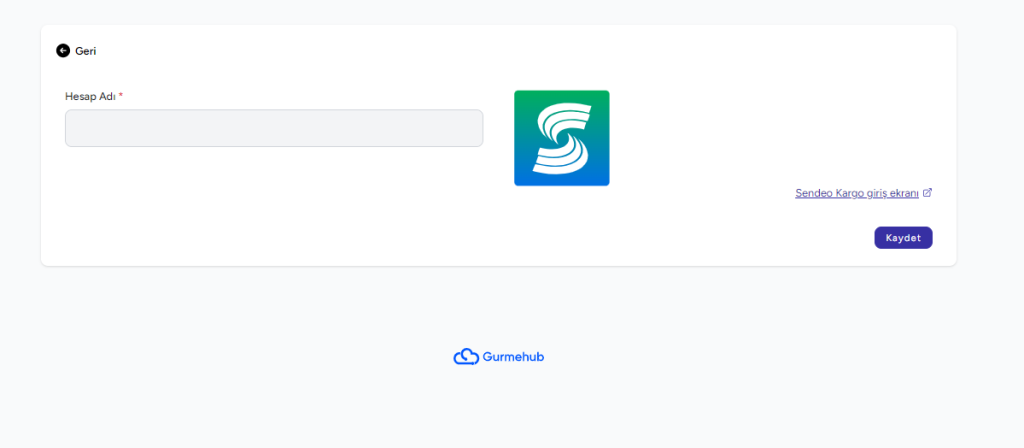Viewport: 1024px width, 448px height.
Task: Return to previous page via Geri arrow
Action: coord(63,50)
